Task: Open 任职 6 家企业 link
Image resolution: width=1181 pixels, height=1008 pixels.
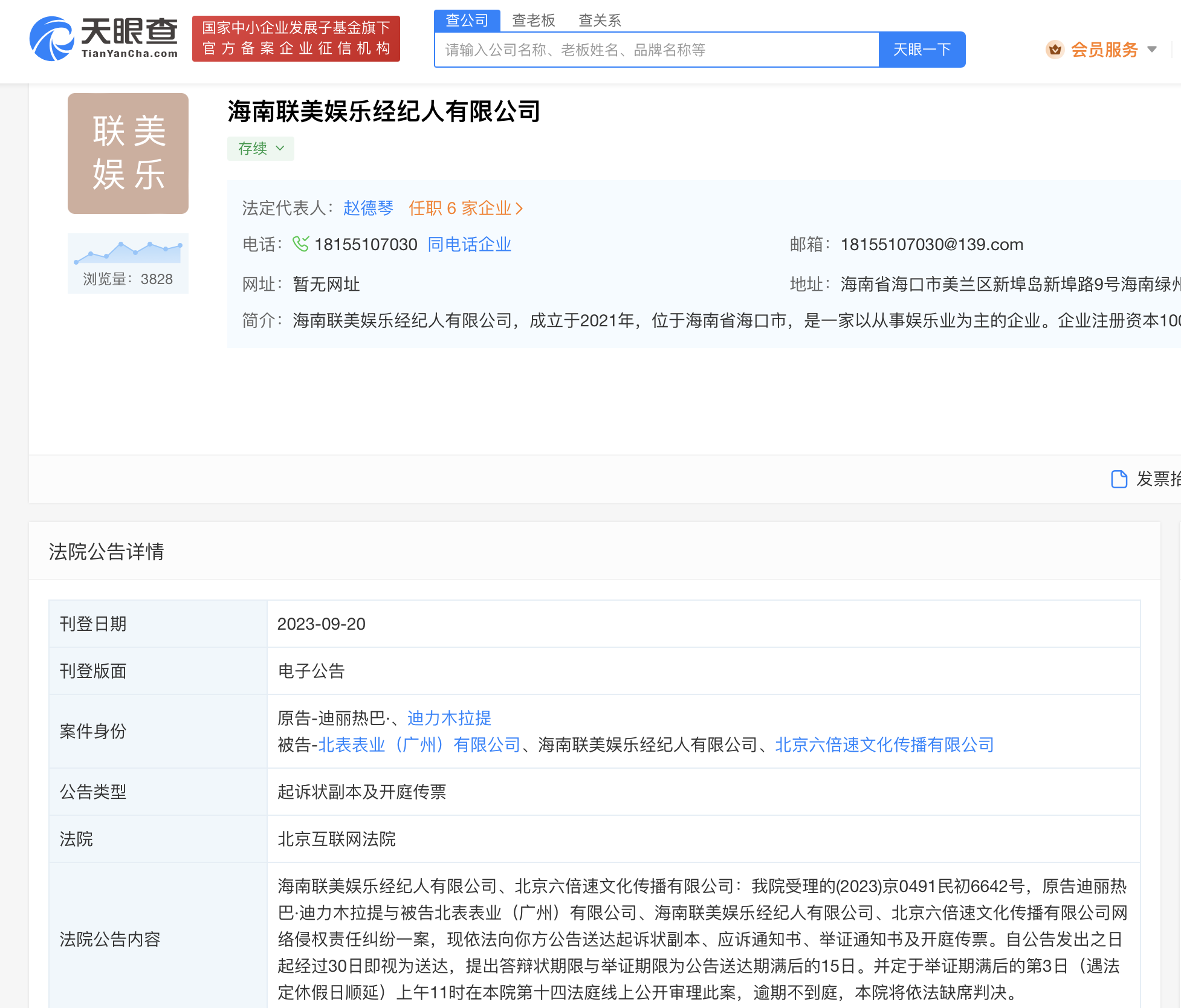Action: point(465,208)
